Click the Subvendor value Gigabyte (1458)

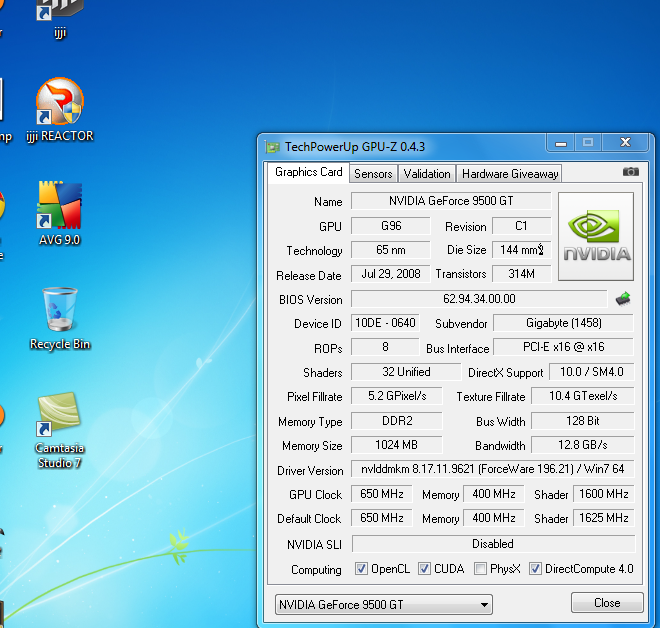564,323
